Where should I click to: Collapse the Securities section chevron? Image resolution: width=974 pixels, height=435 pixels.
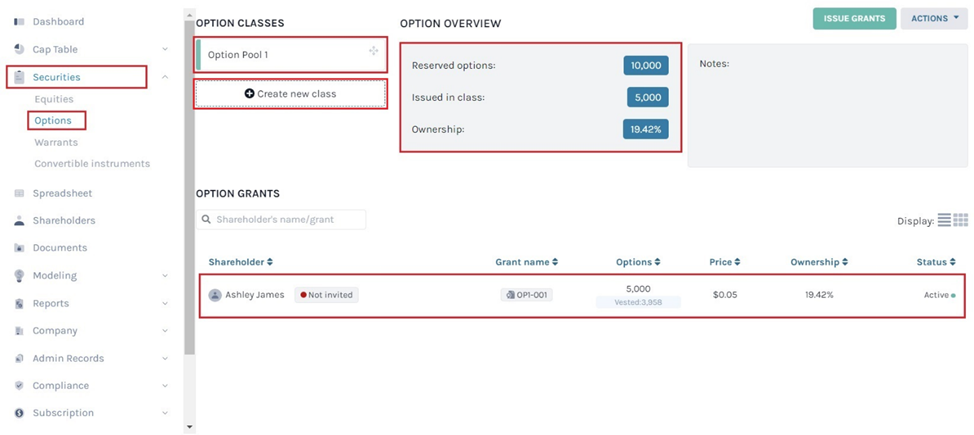point(165,77)
